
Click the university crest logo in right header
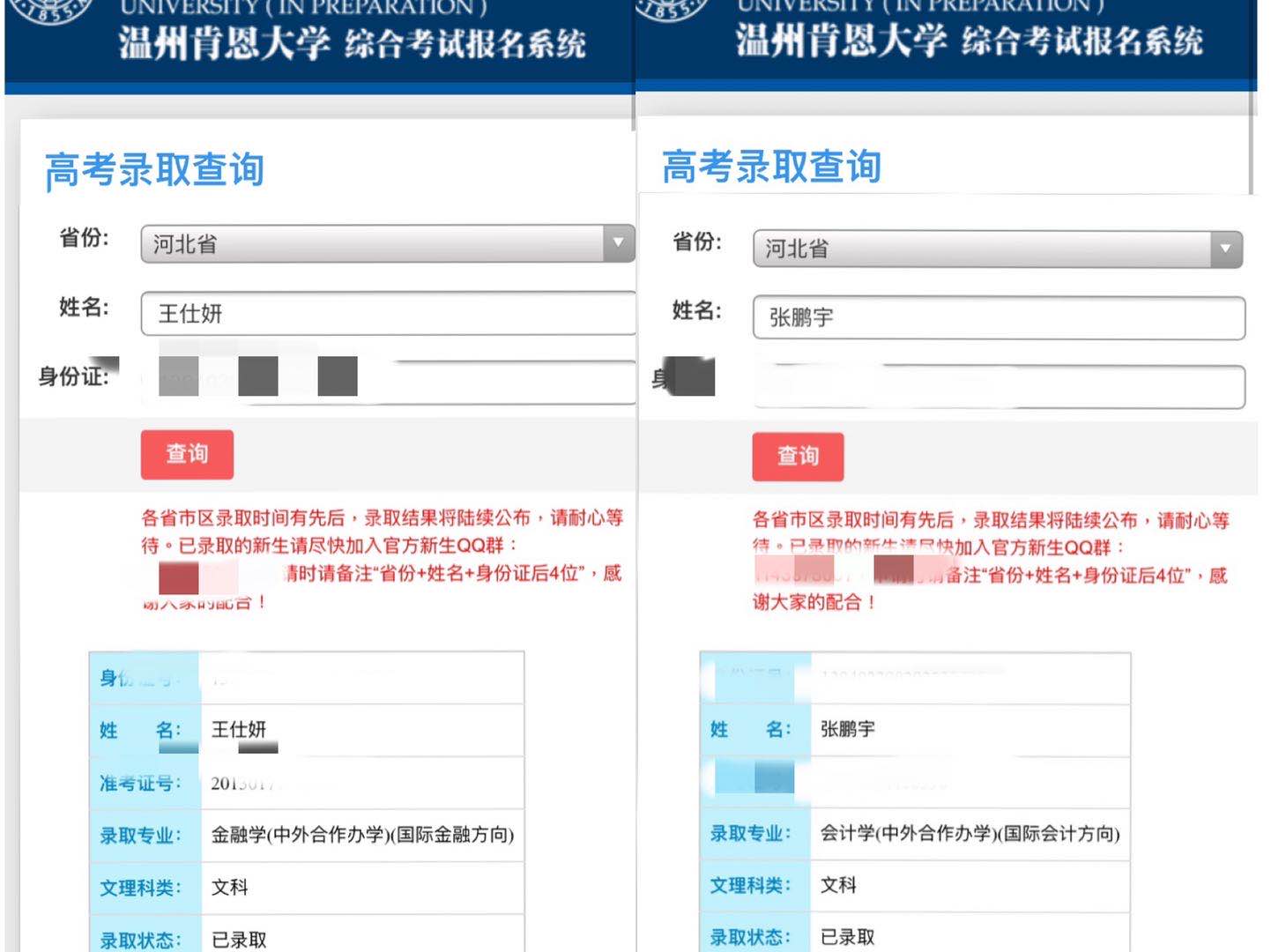[672, 9]
